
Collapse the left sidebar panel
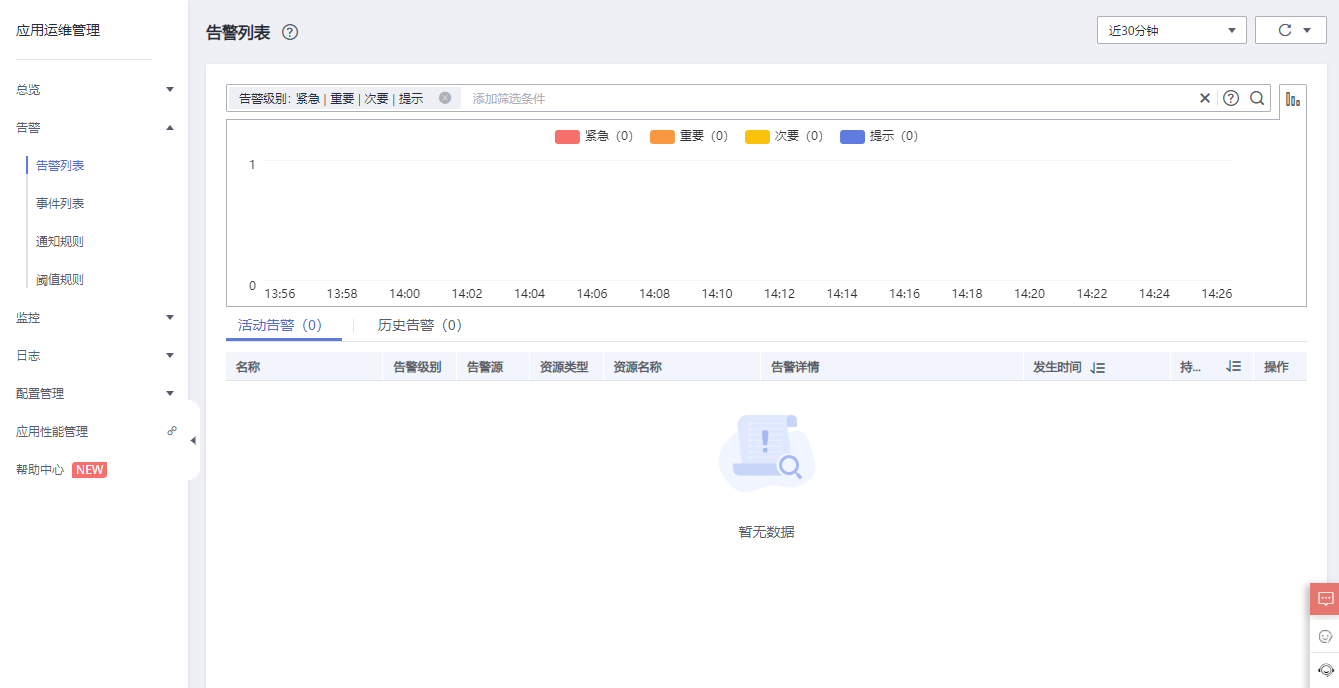[x=193, y=440]
